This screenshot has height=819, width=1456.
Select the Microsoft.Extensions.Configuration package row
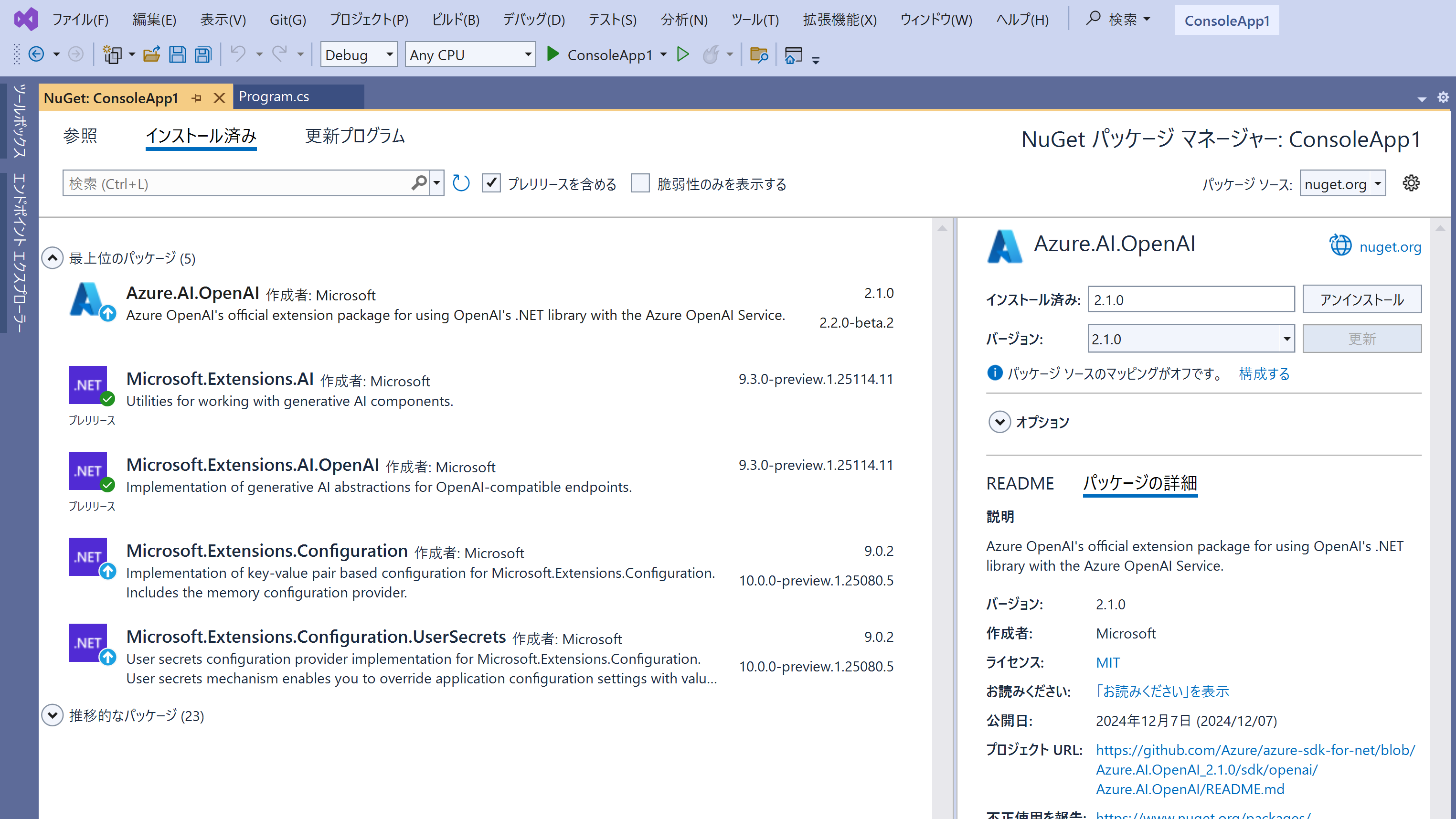[x=481, y=570]
